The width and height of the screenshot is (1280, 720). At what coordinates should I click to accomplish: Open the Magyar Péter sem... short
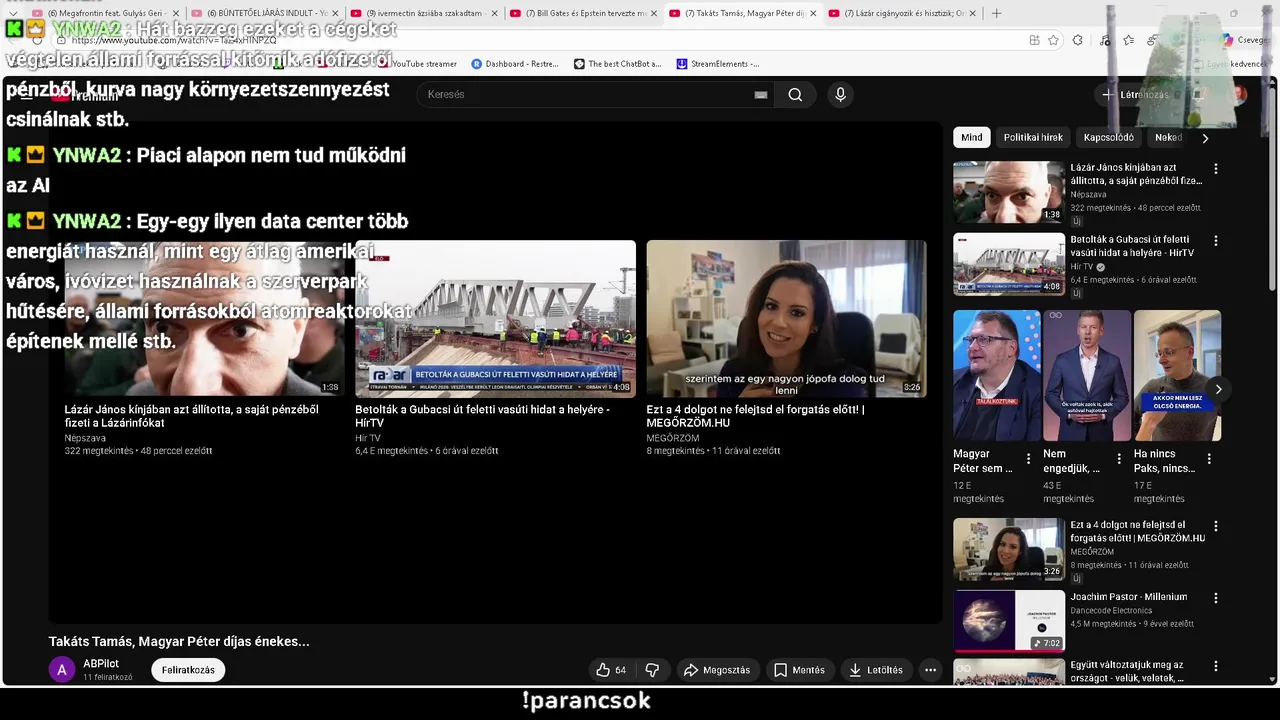click(996, 375)
